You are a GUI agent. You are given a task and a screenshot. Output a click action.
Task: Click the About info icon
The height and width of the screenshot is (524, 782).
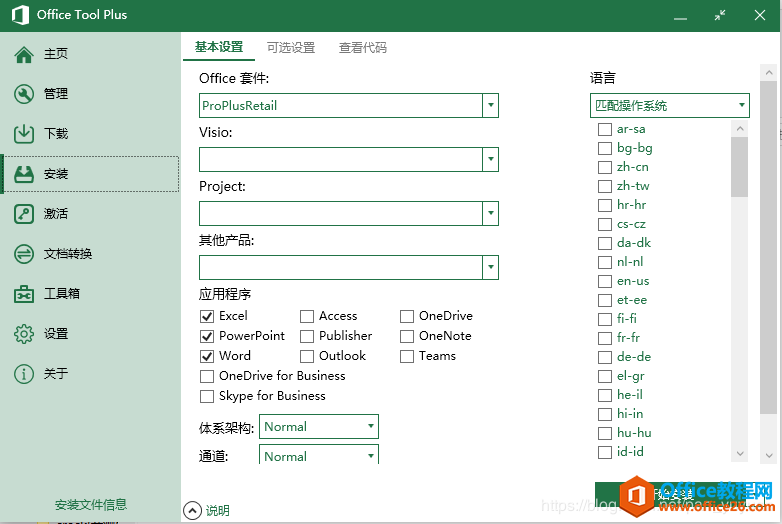[x=24, y=374]
